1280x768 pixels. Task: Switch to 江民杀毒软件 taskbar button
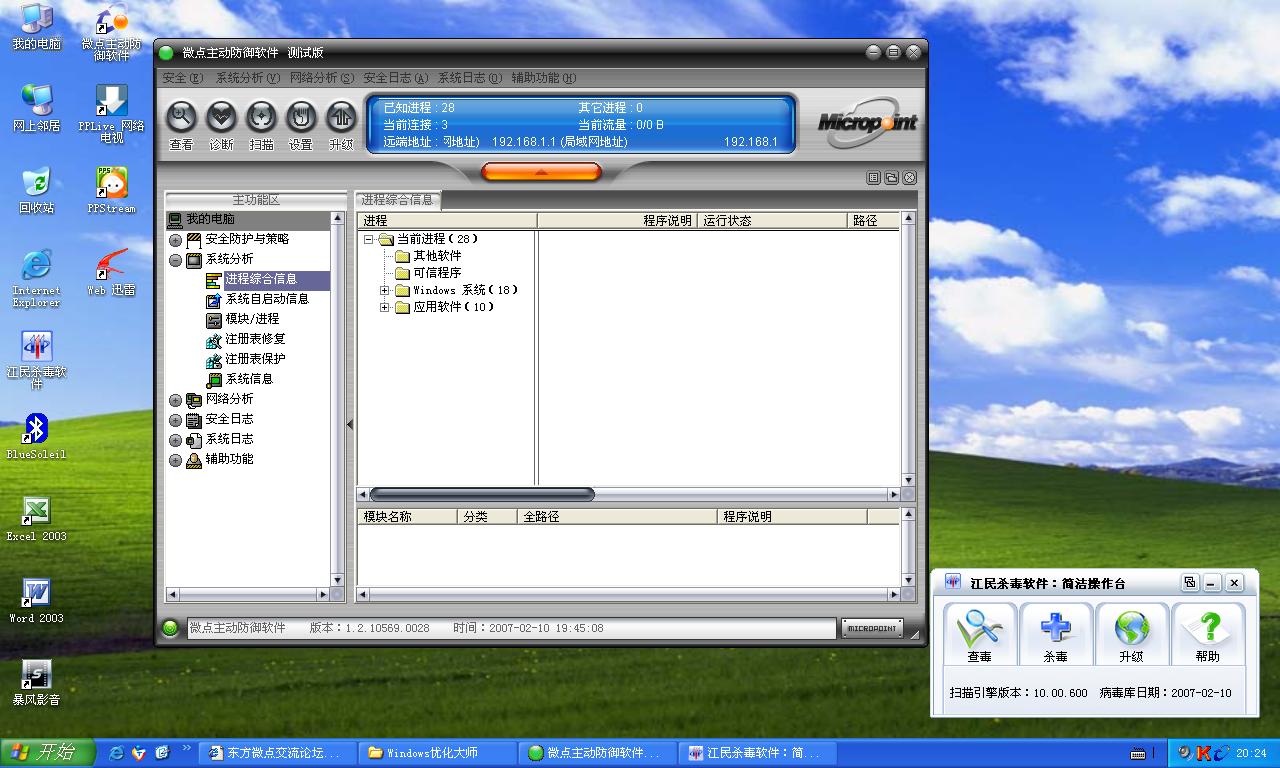tap(758, 753)
